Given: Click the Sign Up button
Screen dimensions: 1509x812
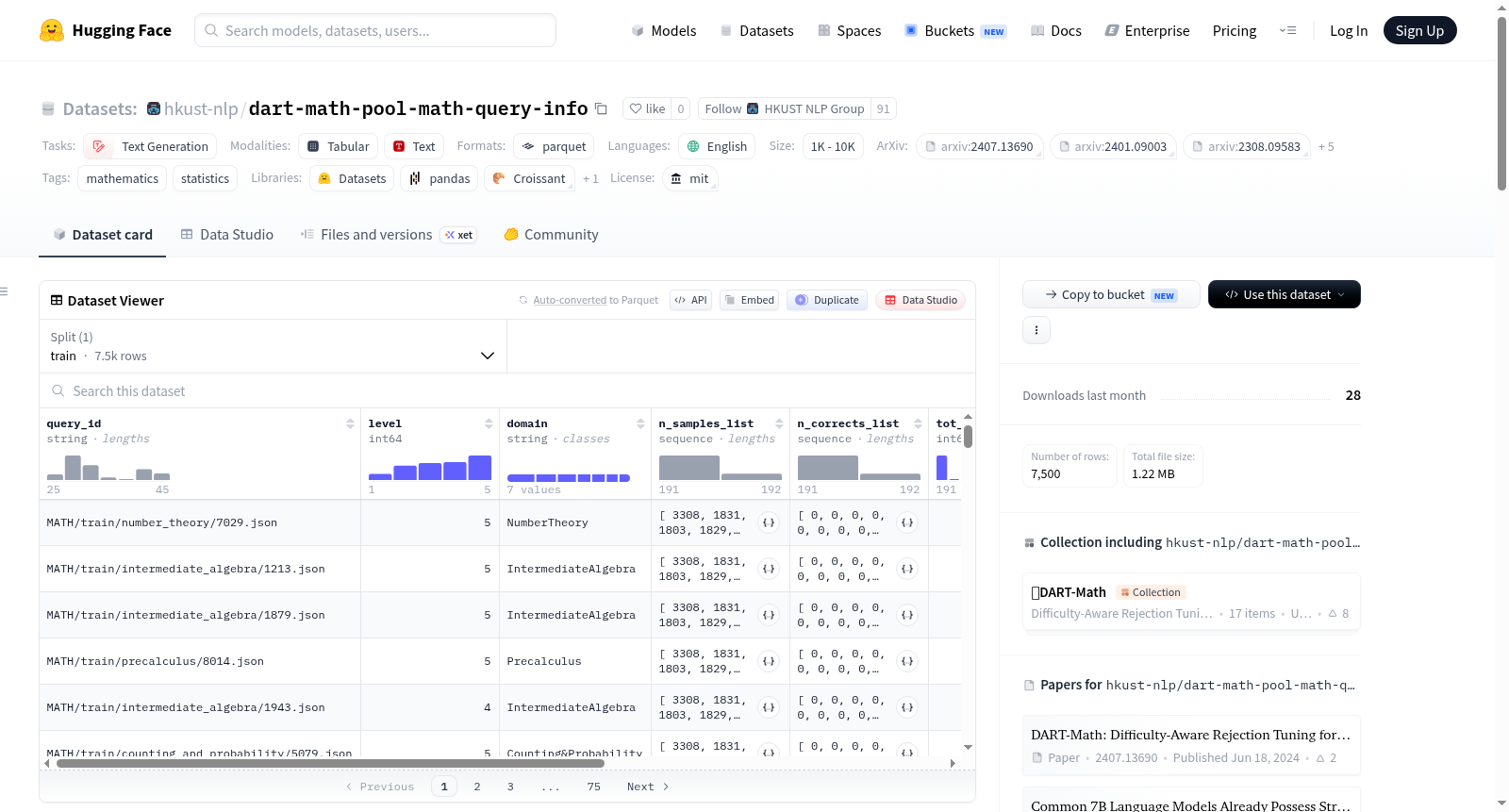Looking at the screenshot, I should 1419,30.
